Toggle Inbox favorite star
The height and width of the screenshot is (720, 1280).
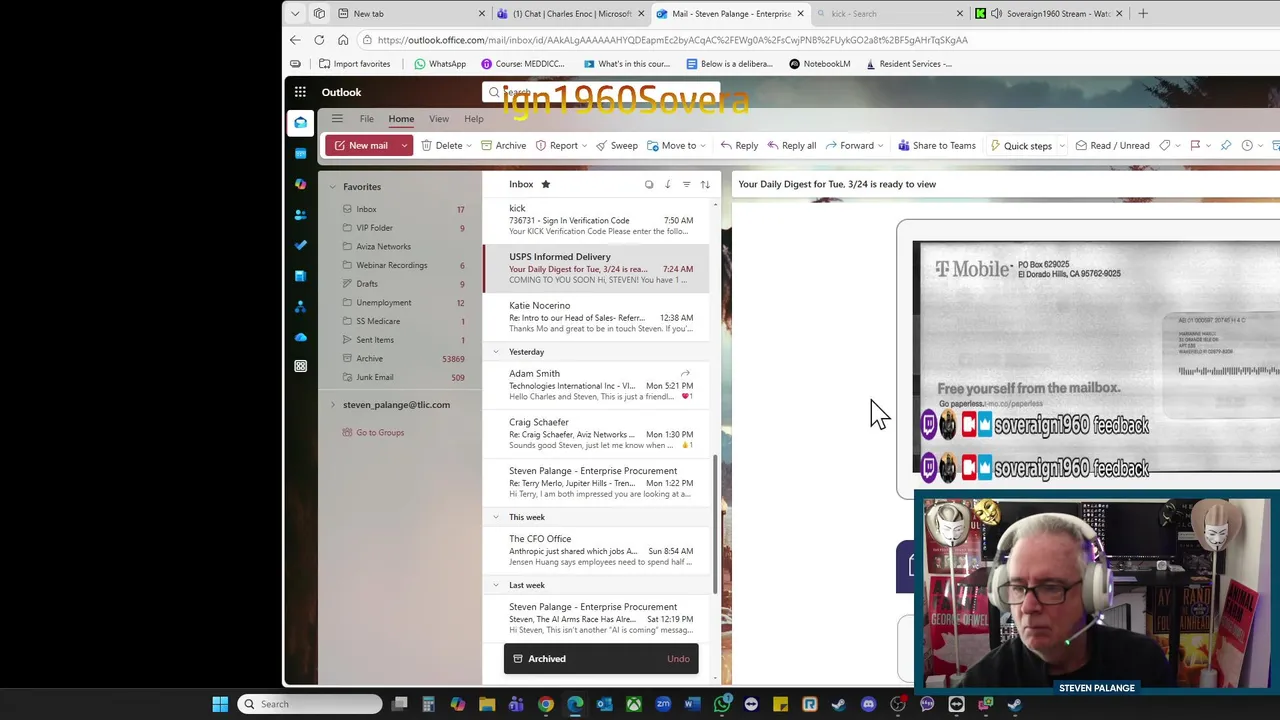point(545,184)
